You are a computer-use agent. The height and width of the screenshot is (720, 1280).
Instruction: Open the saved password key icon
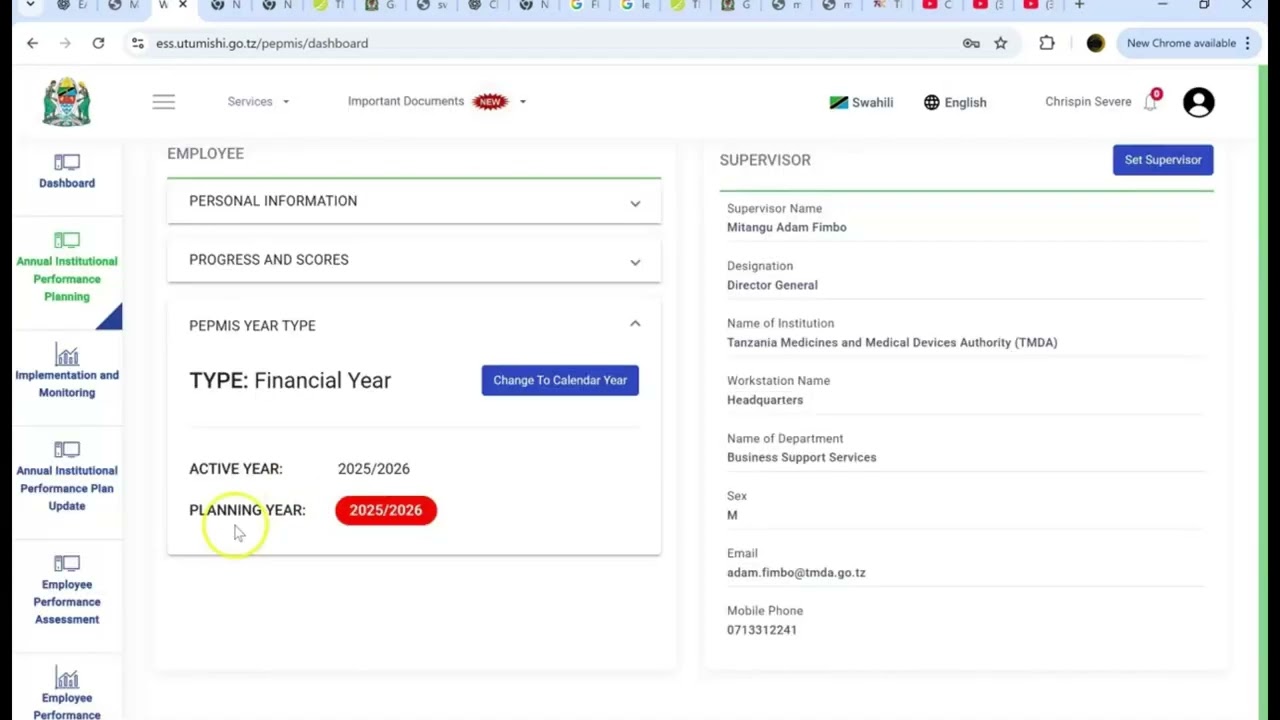[x=971, y=43]
